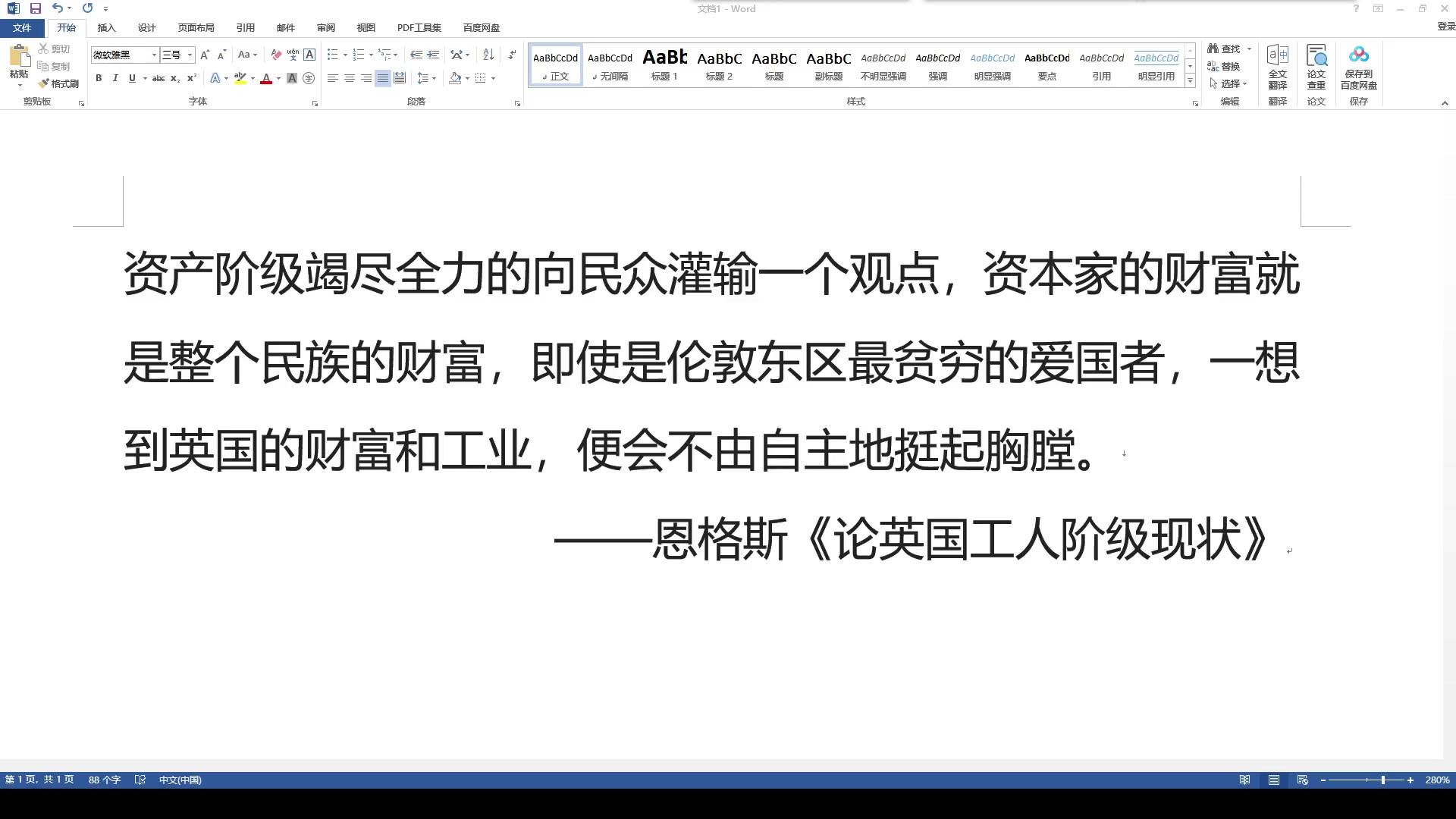This screenshot has width=1456, height=819.
Task: Toggle Bold formatting
Action: pyautogui.click(x=99, y=78)
